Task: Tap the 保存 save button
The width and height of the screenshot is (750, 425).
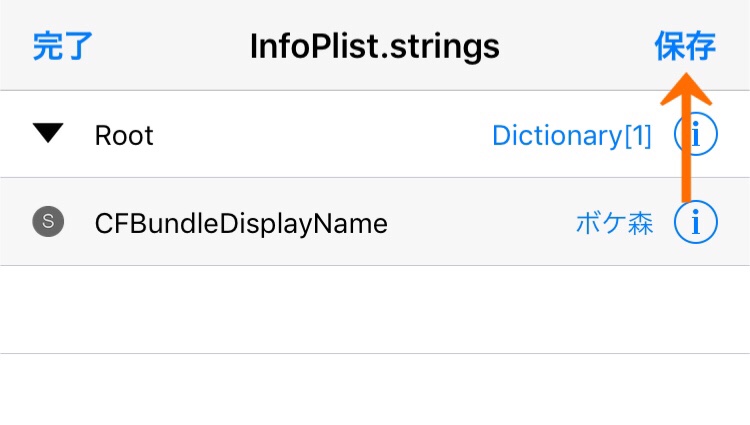Action: [685, 46]
